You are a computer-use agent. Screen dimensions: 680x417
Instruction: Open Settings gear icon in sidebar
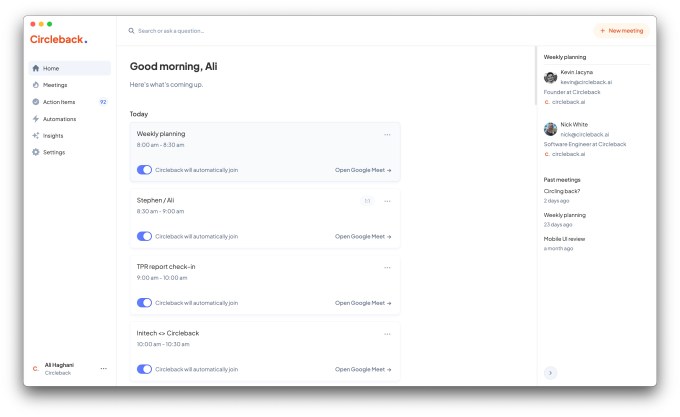36,152
